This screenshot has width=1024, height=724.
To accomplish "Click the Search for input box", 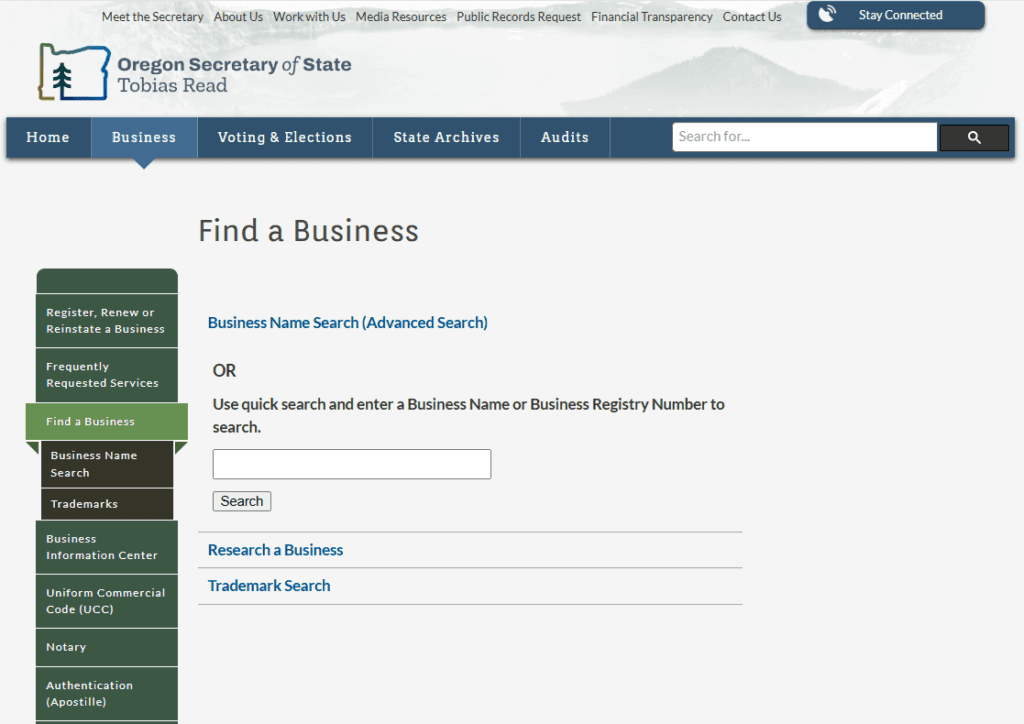I will pos(804,137).
